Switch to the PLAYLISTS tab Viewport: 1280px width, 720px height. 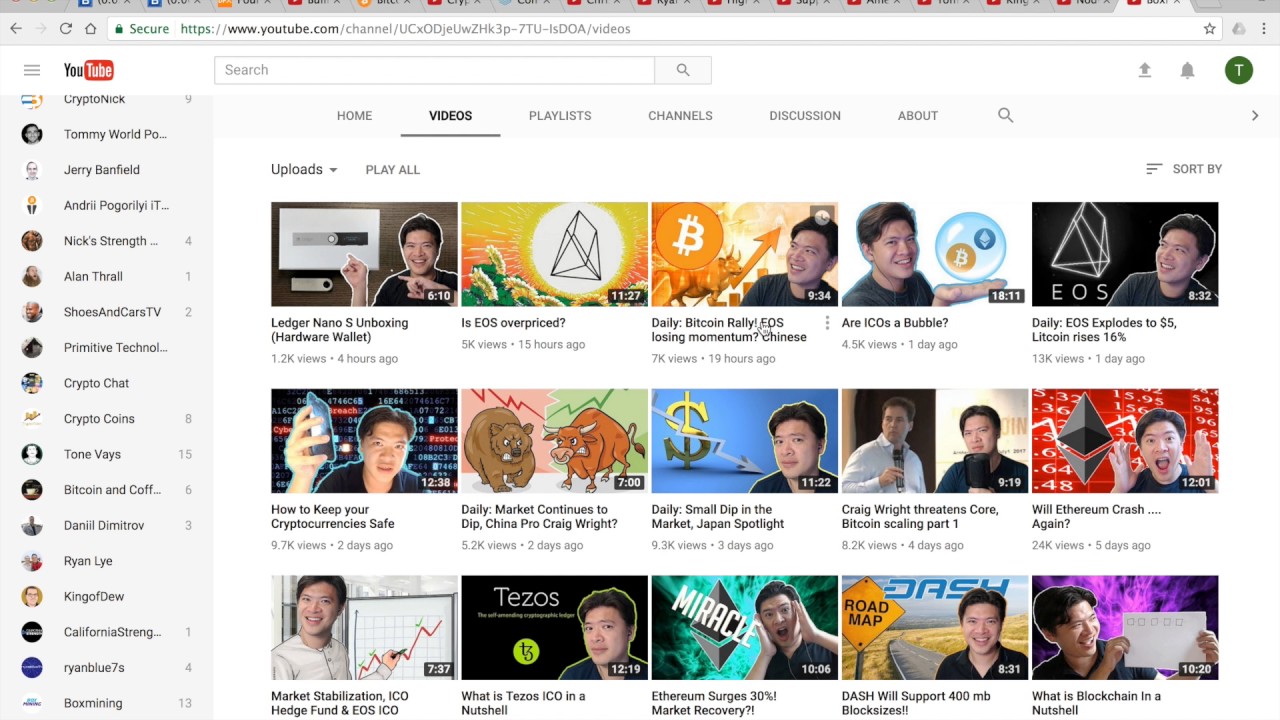click(560, 116)
